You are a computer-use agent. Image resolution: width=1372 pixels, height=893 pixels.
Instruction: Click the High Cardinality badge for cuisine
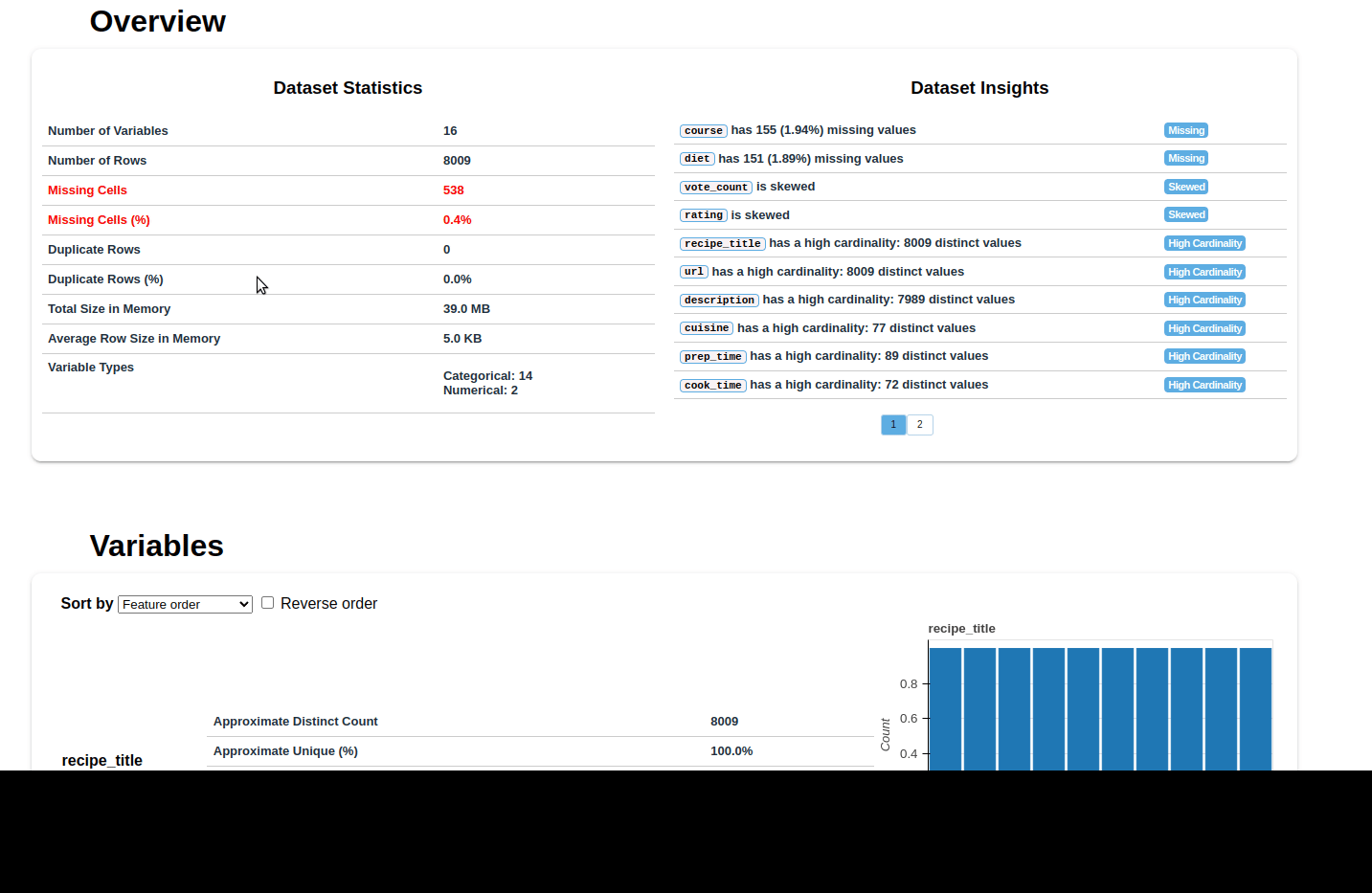coord(1204,327)
